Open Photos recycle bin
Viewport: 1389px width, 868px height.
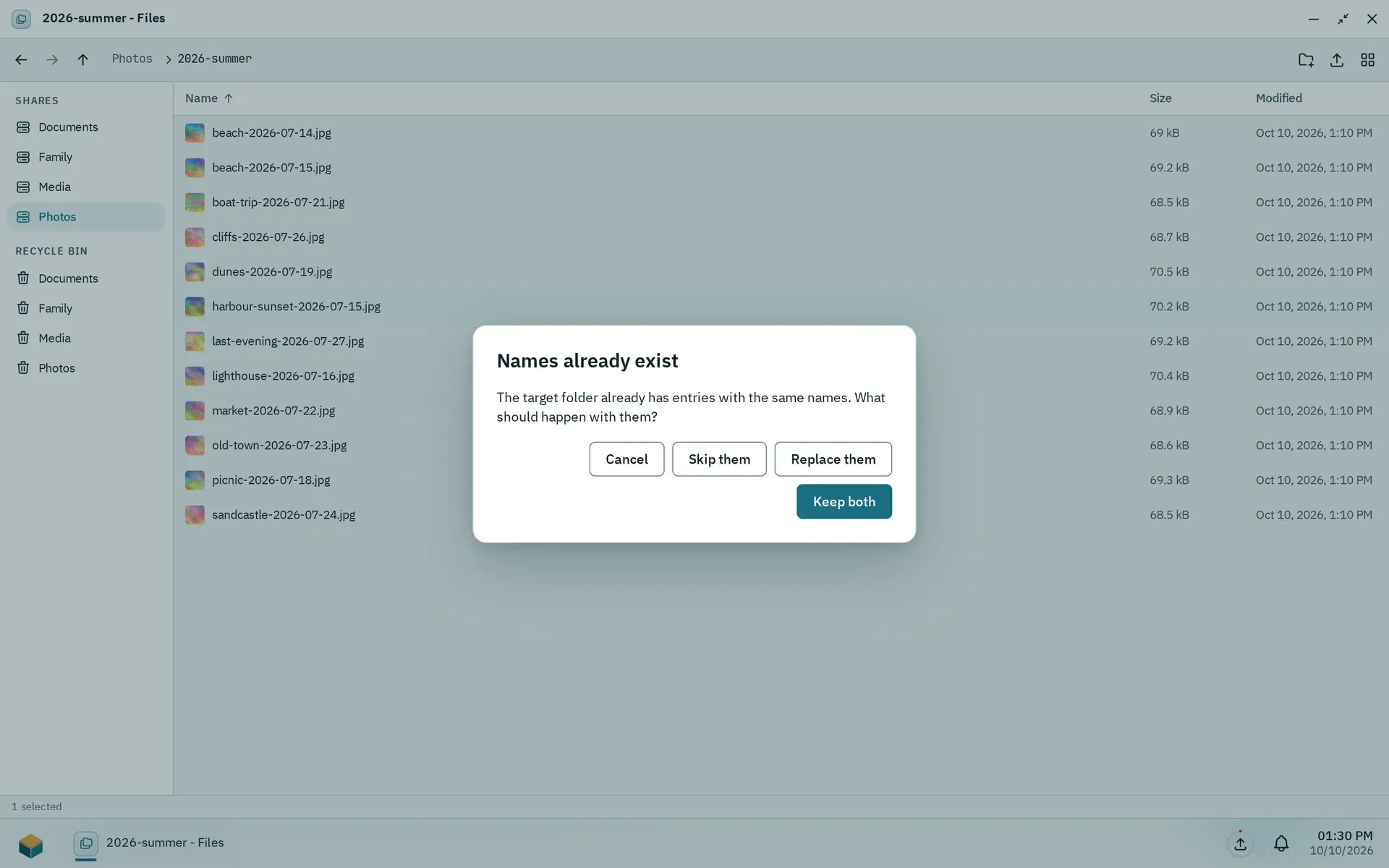[86, 368]
